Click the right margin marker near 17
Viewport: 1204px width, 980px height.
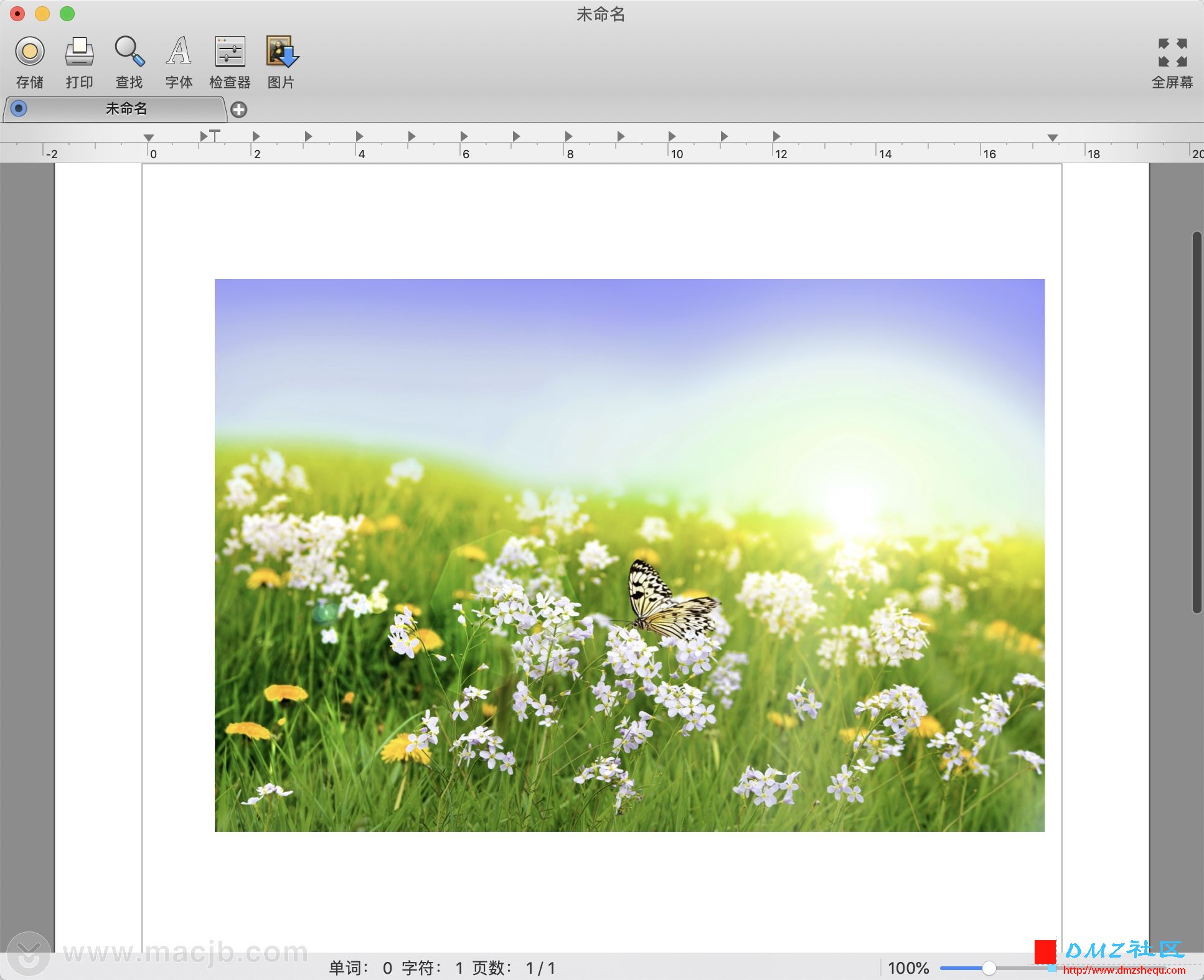tap(1053, 138)
